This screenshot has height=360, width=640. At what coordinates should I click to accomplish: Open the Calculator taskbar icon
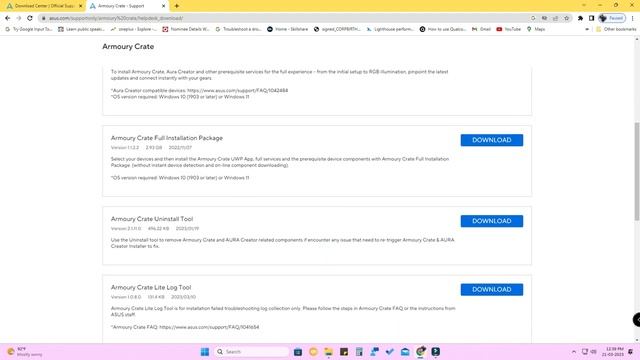[359, 351]
